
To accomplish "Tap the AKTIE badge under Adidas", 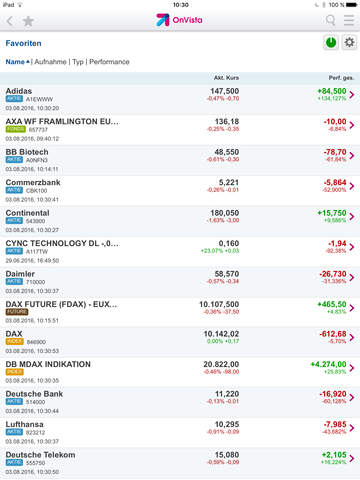I will [x=14, y=99].
